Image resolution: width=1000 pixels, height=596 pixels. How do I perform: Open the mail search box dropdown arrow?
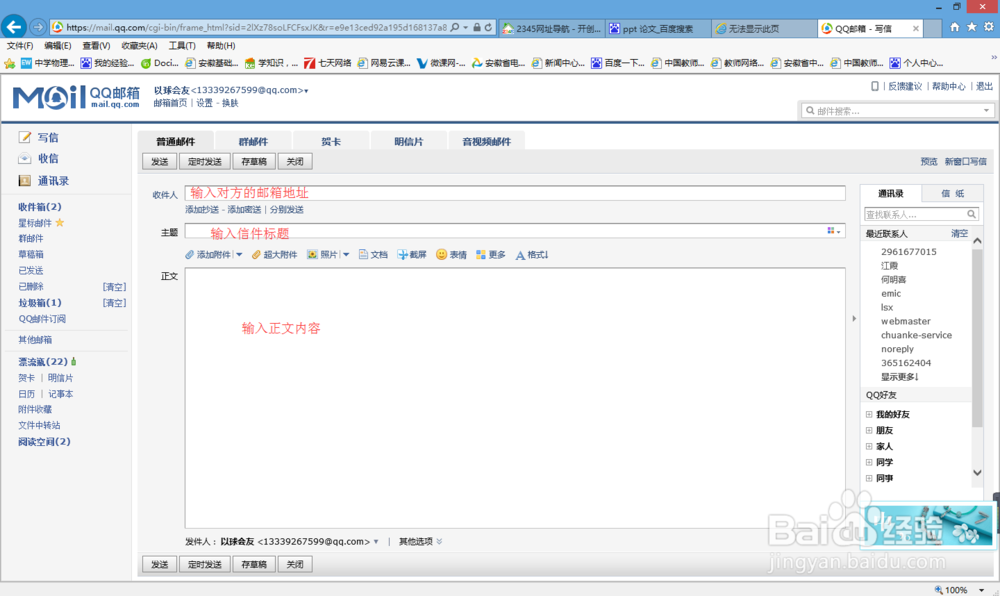point(986,110)
